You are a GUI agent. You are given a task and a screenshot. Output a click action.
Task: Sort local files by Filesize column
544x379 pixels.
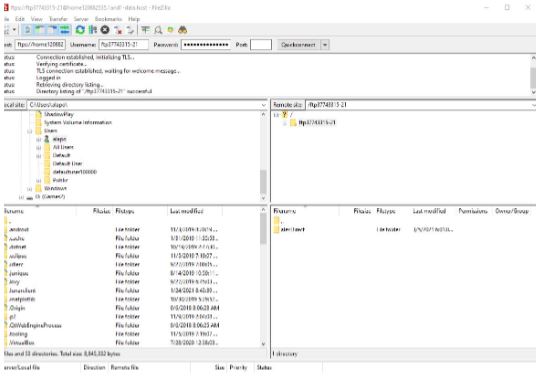click(x=95, y=211)
